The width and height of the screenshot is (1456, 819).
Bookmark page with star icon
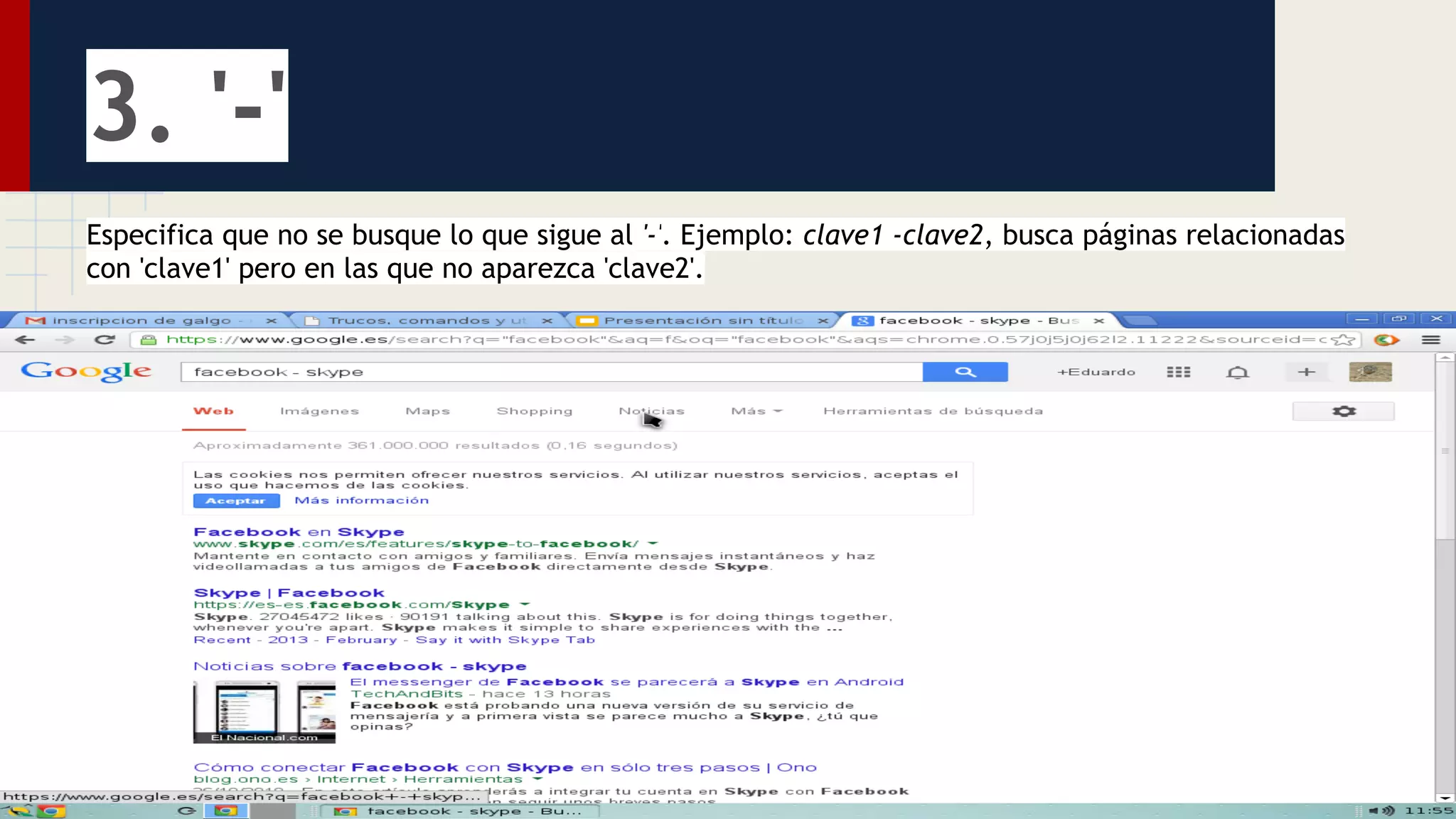click(x=1343, y=340)
